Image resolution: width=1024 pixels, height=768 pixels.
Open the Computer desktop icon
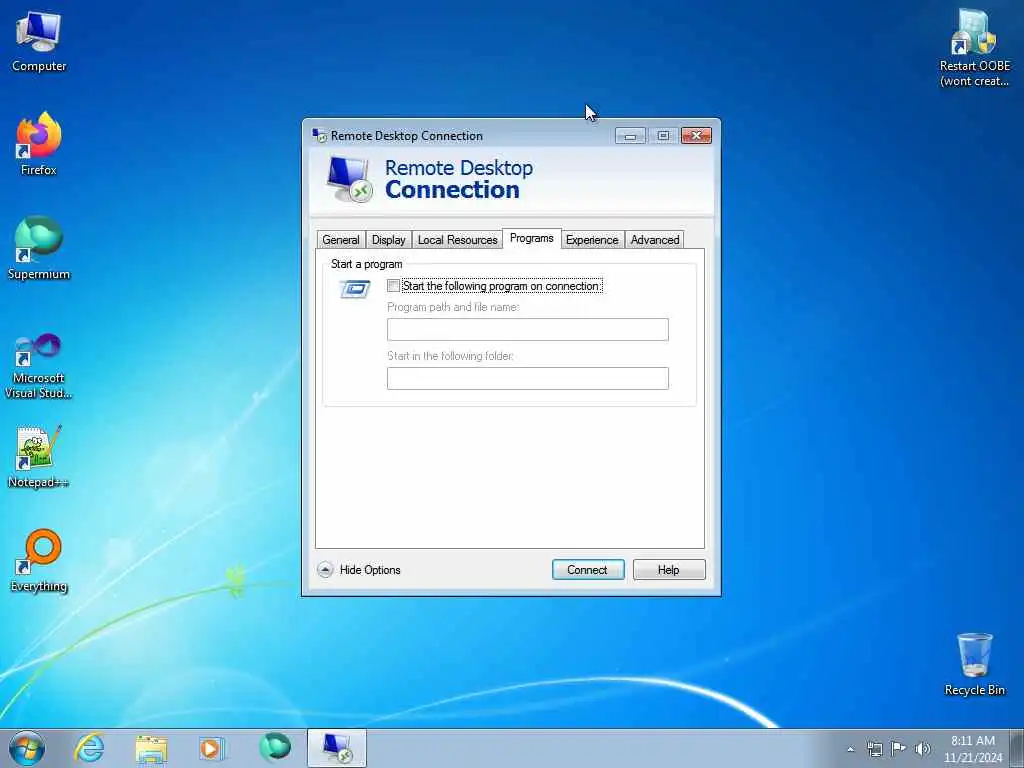point(39,42)
